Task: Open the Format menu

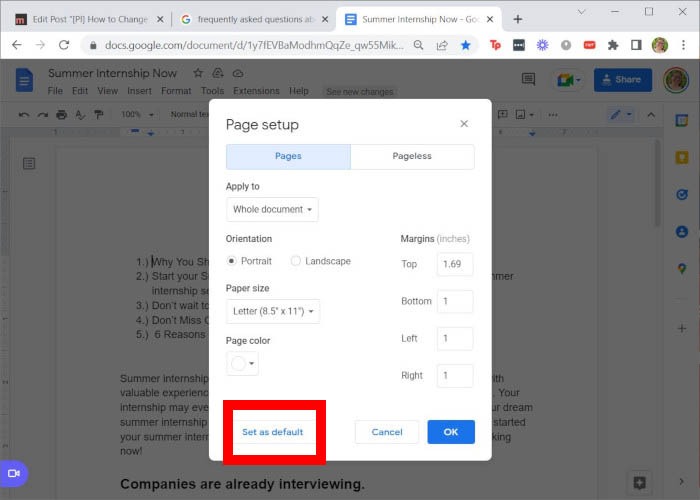Action: 176,91
